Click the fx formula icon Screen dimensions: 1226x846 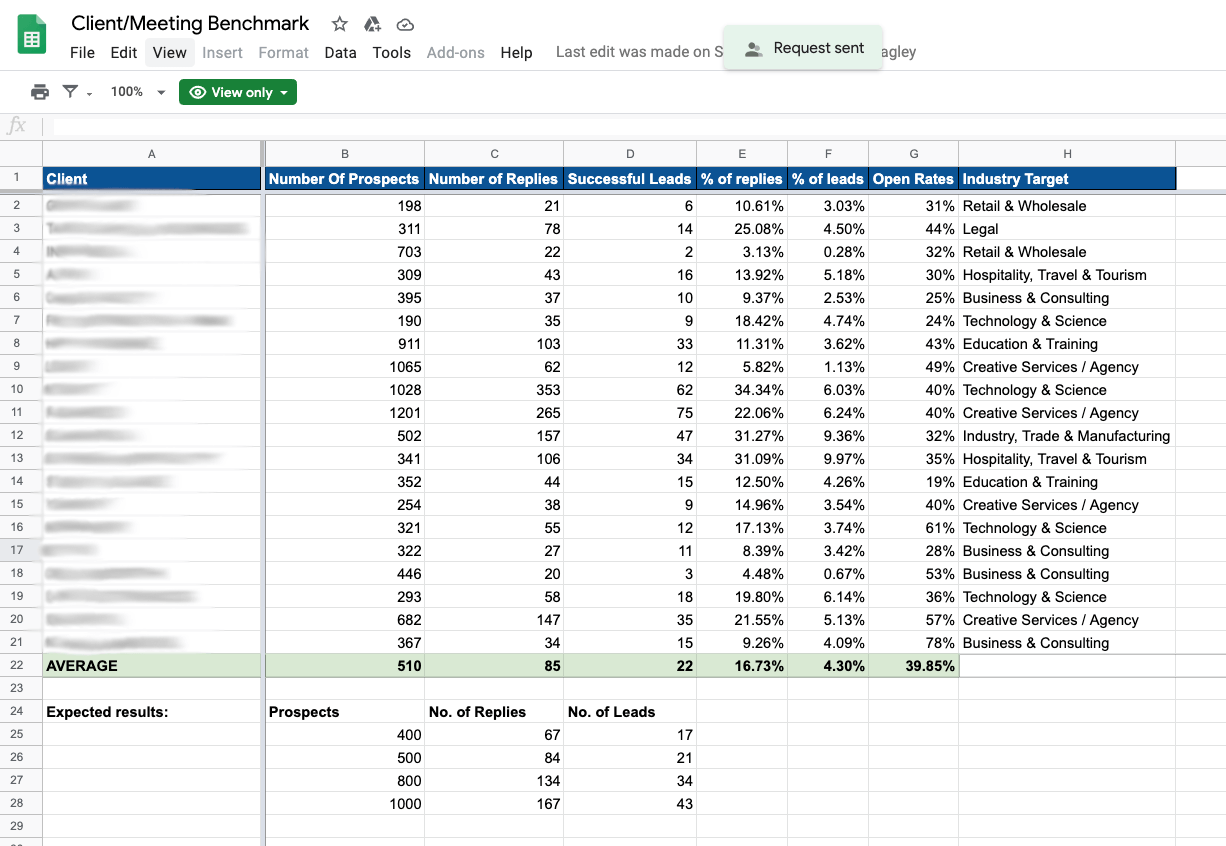(x=17, y=126)
